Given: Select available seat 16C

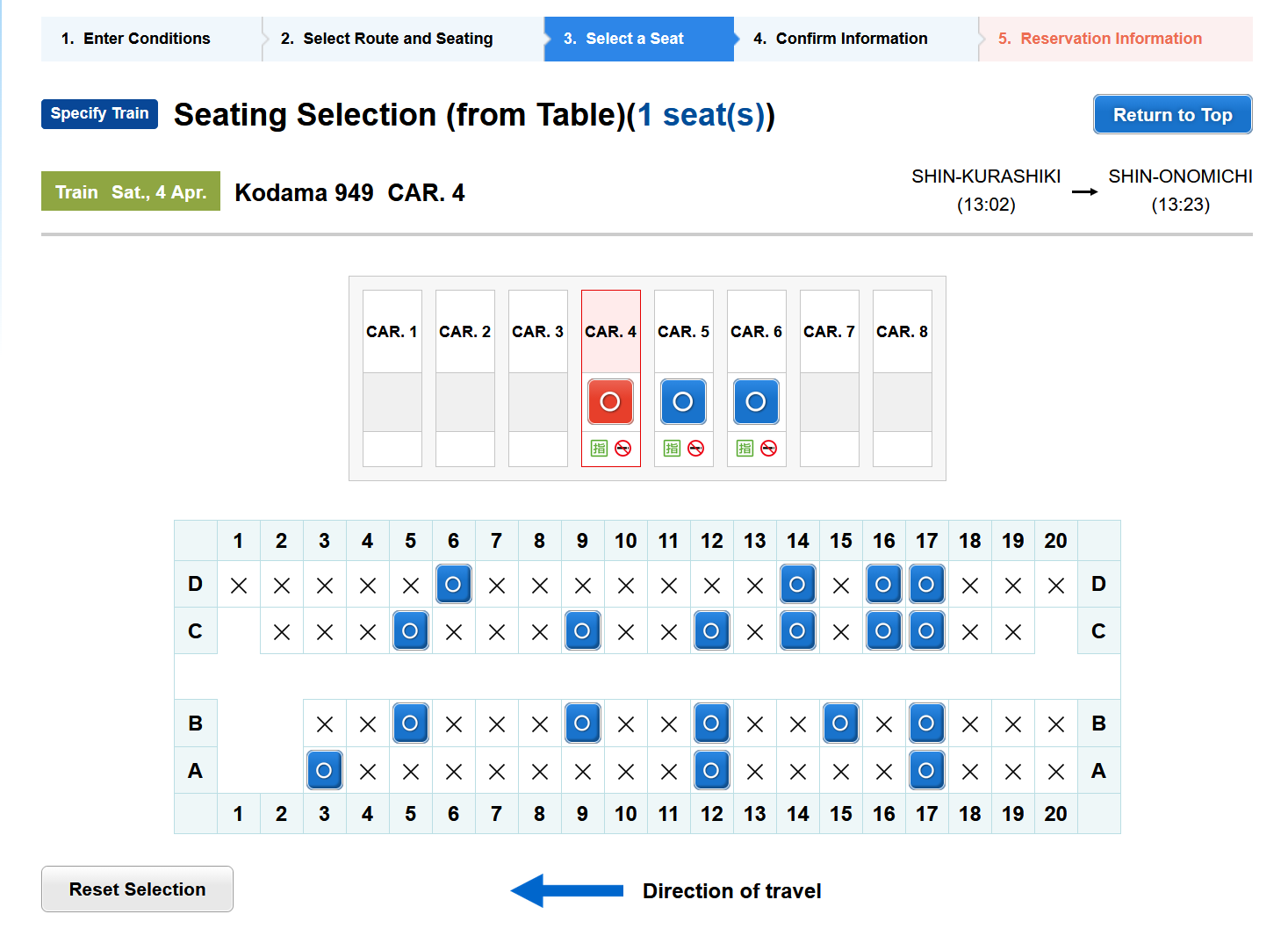Looking at the screenshot, I should (883, 630).
